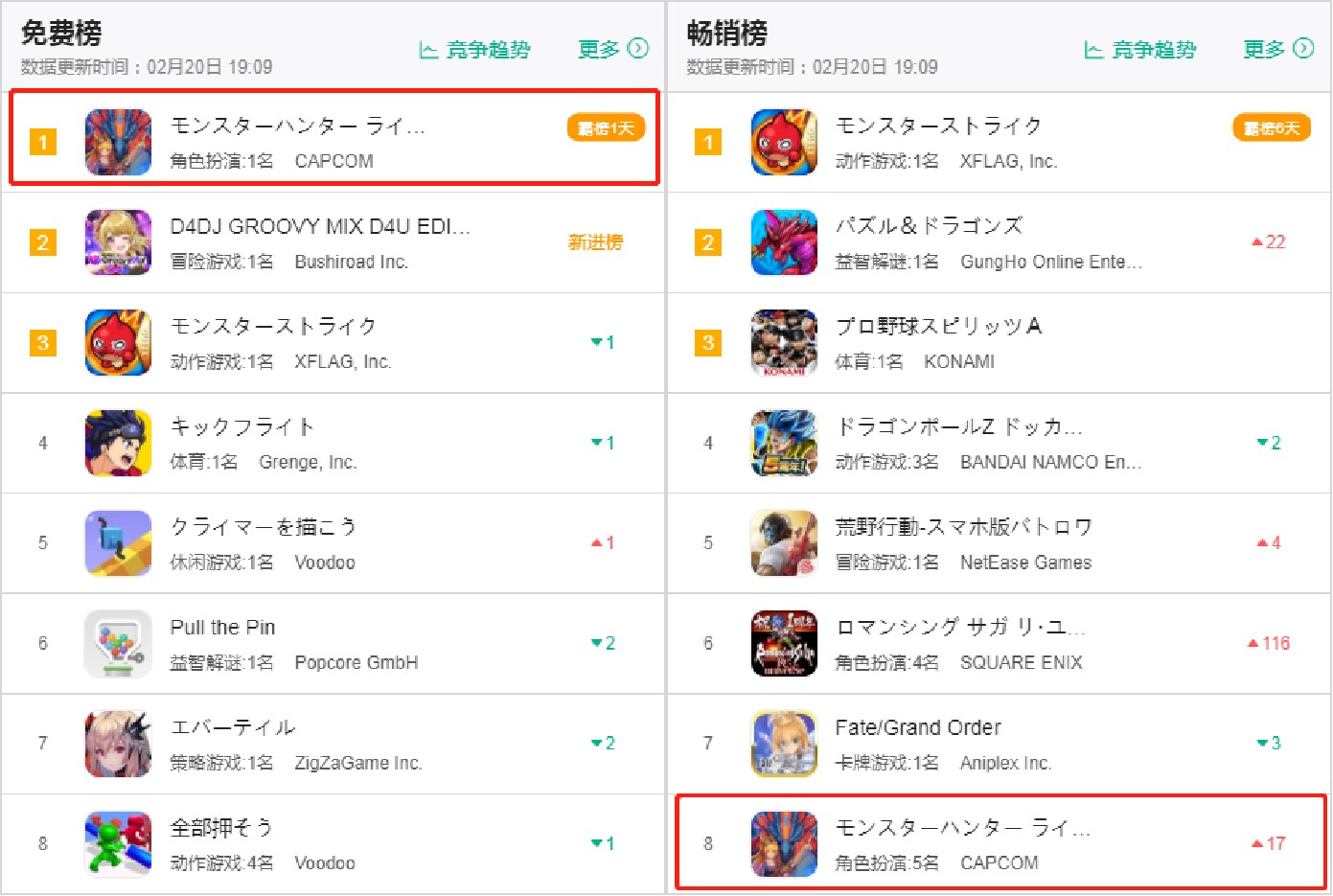Select the NetEase Games app icon
1333x896 pixels.
(x=784, y=543)
